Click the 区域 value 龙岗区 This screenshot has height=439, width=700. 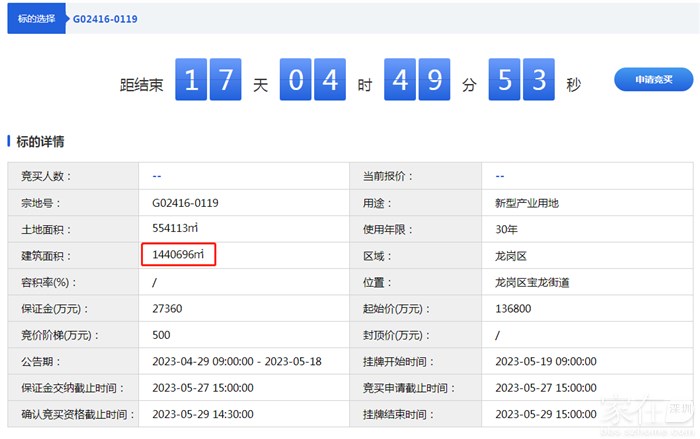512,256
